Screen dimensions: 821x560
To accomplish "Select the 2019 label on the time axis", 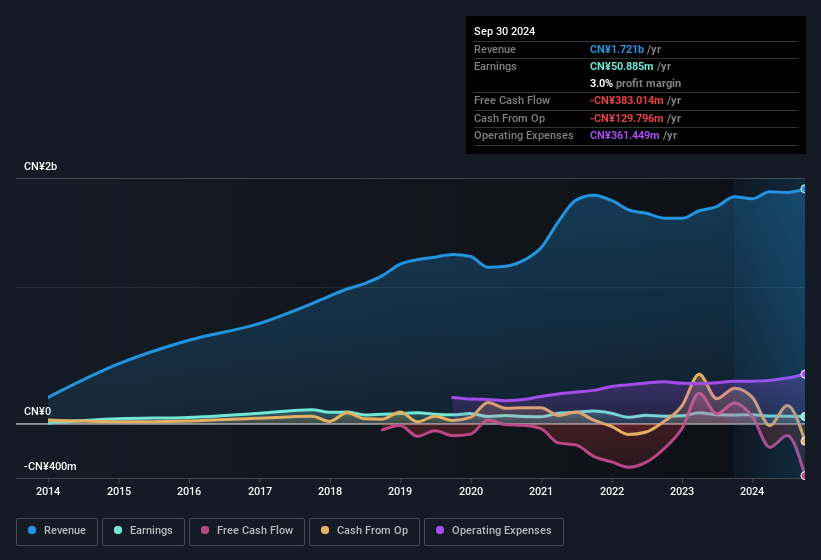I will tap(400, 491).
